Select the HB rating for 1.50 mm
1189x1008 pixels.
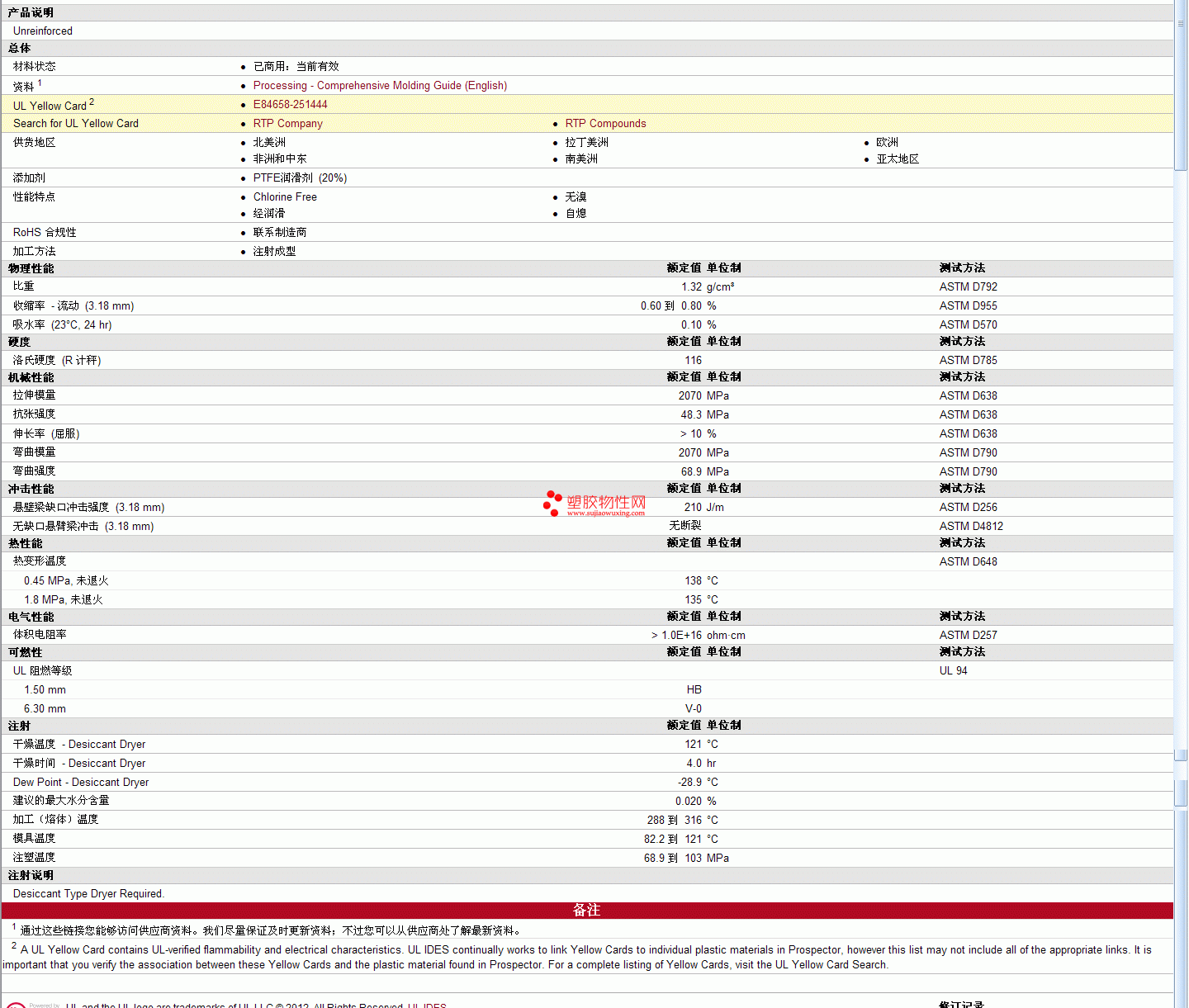(694, 689)
